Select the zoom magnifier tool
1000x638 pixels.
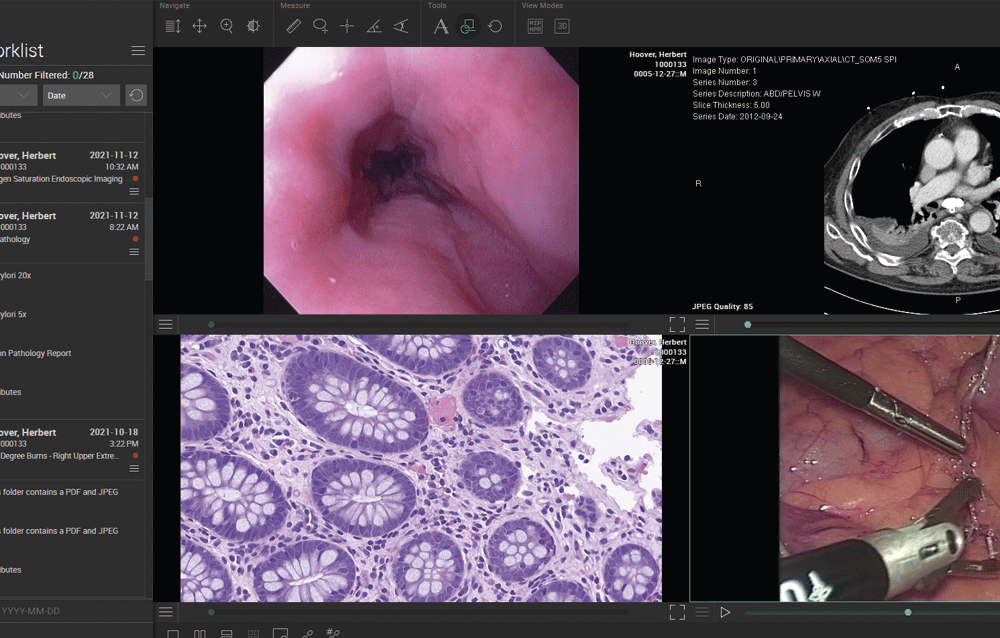[x=226, y=26]
